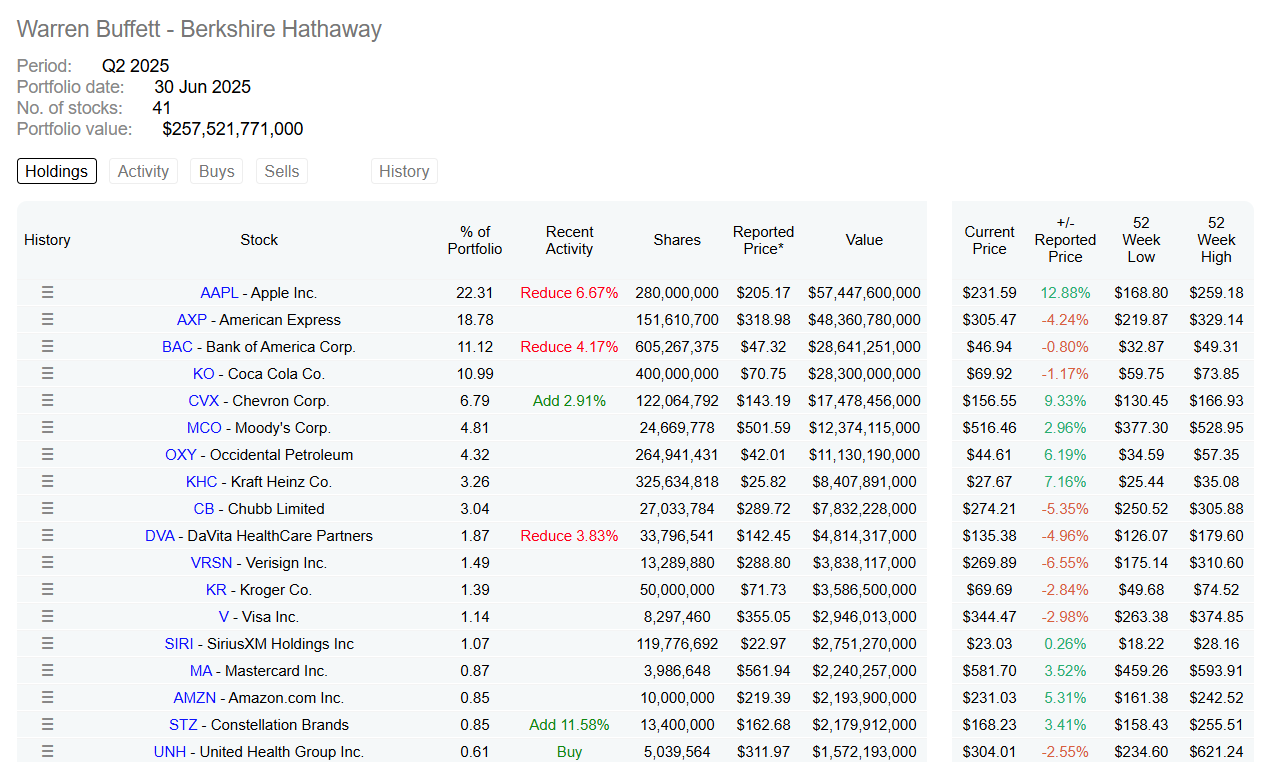Open the UNH stock link
Screen dimensions: 1282x762
click(x=169, y=752)
